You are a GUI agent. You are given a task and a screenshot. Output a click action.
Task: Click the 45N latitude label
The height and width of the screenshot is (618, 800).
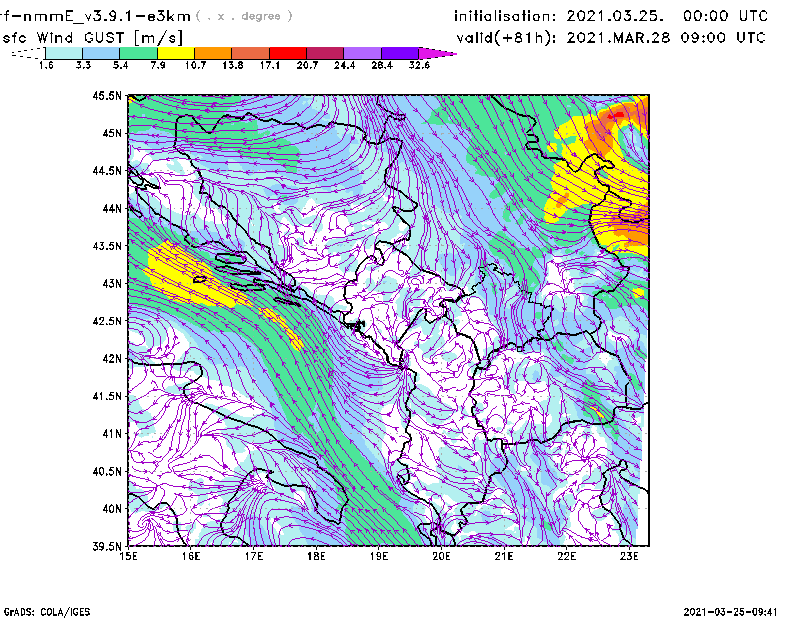click(112, 133)
